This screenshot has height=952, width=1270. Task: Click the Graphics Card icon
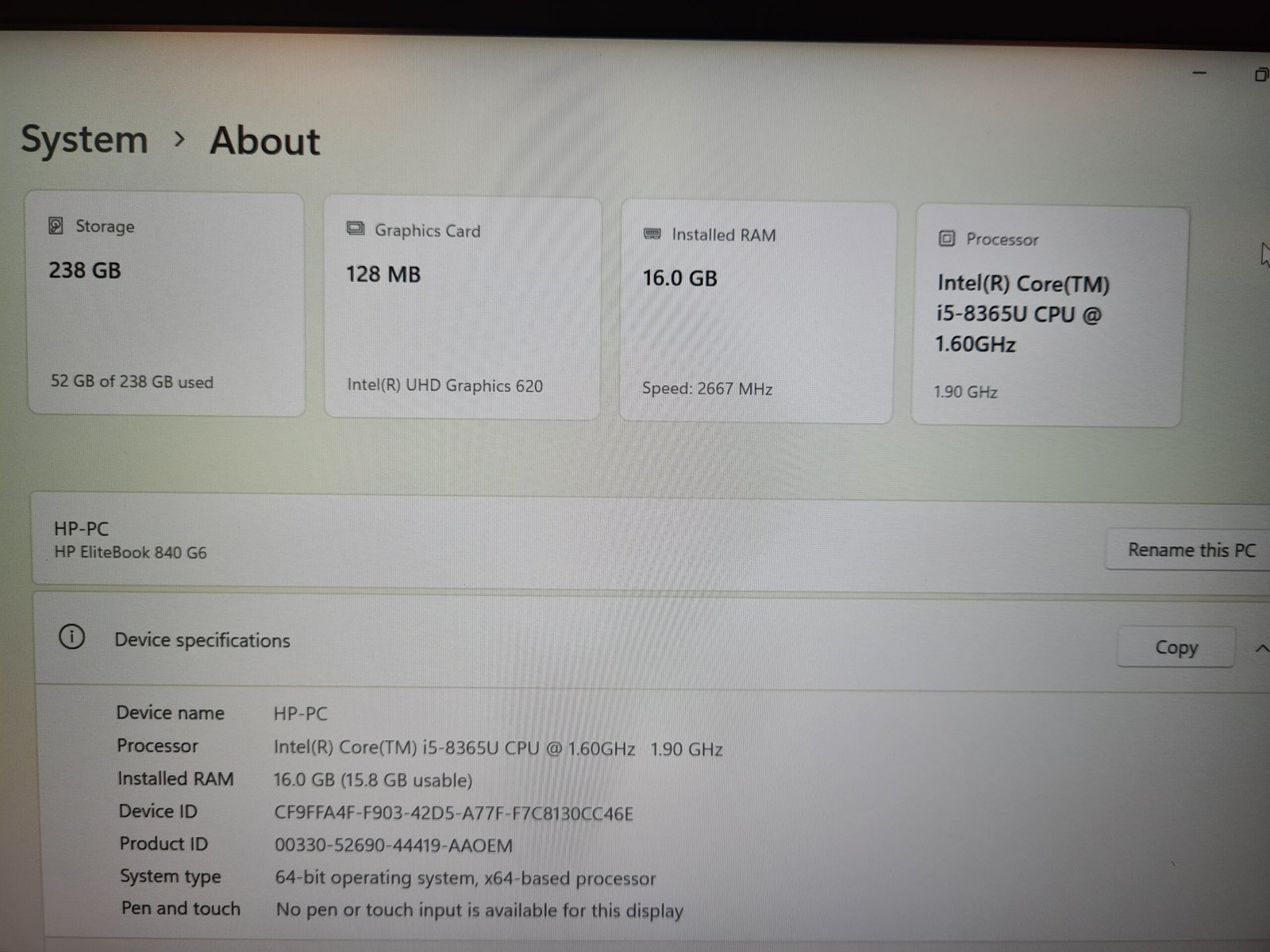pyautogui.click(x=356, y=229)
